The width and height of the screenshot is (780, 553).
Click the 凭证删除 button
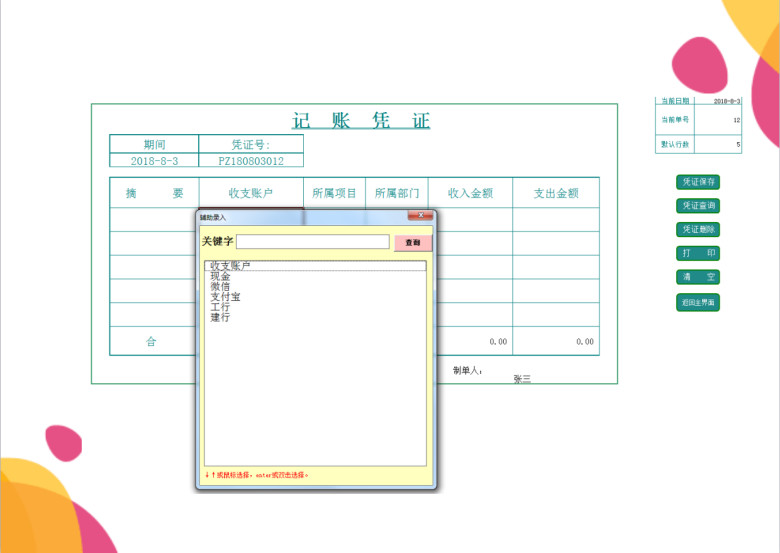[x=698, y=229]
